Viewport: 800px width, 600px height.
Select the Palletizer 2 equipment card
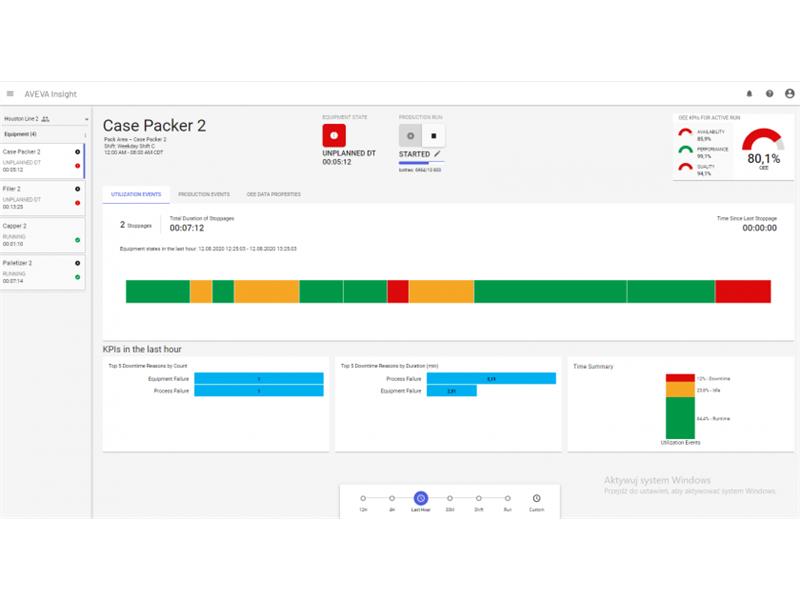[x=42, y=272]
